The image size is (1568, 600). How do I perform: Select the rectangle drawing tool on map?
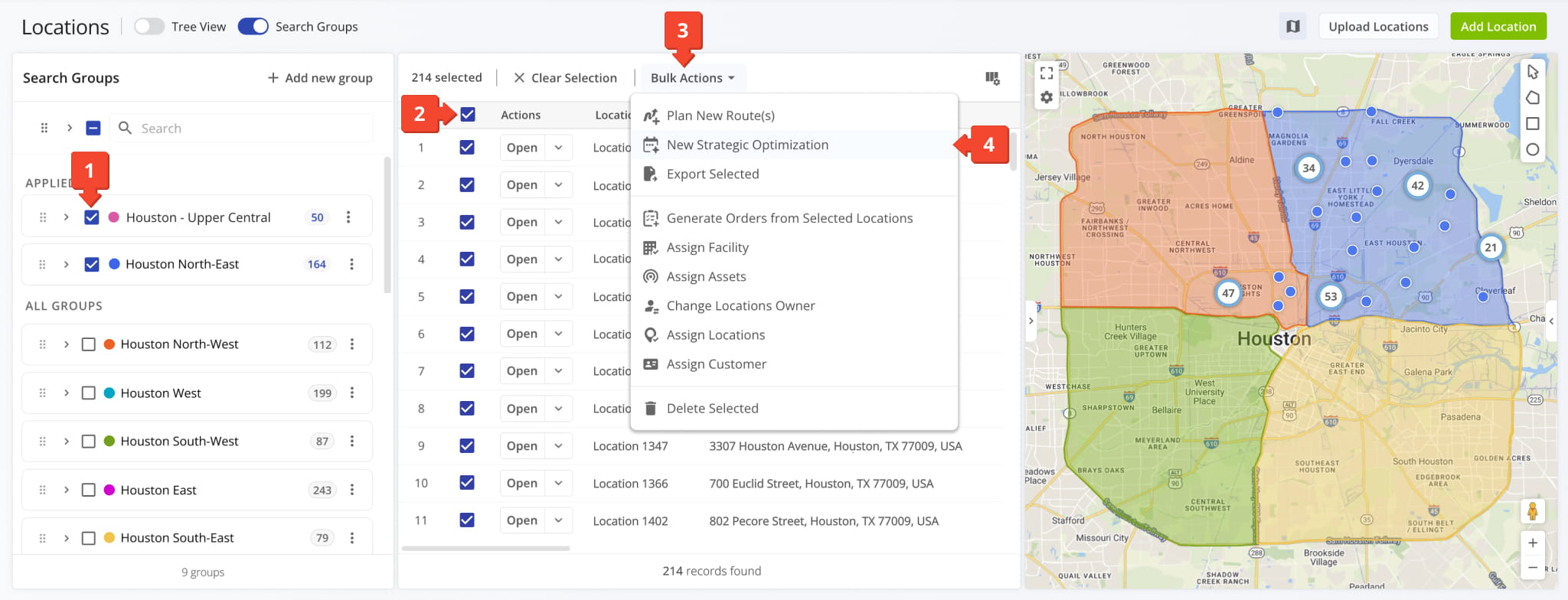point(1533,124)
